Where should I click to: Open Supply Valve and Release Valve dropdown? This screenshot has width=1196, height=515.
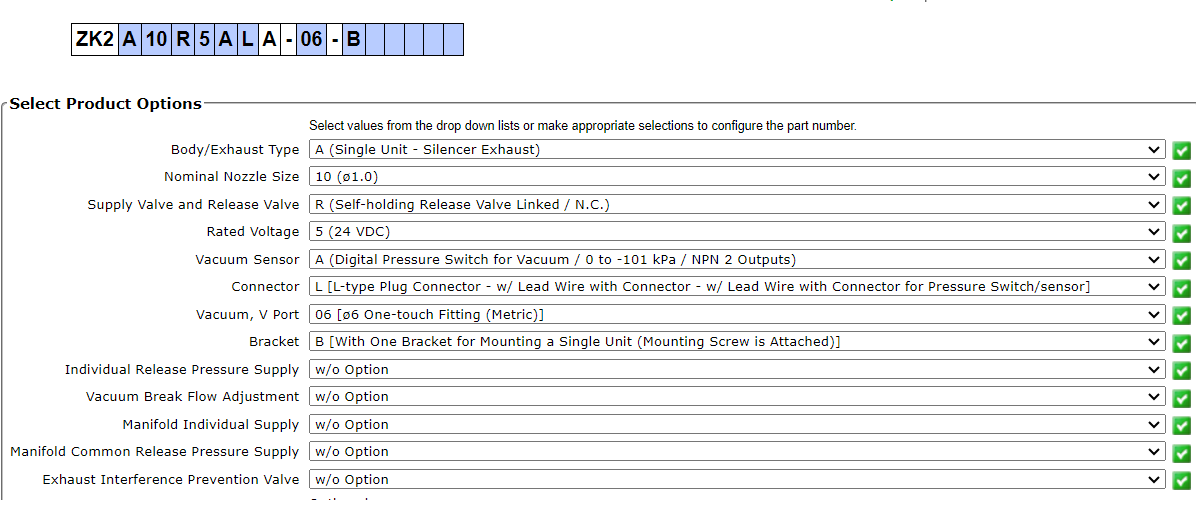737,205
